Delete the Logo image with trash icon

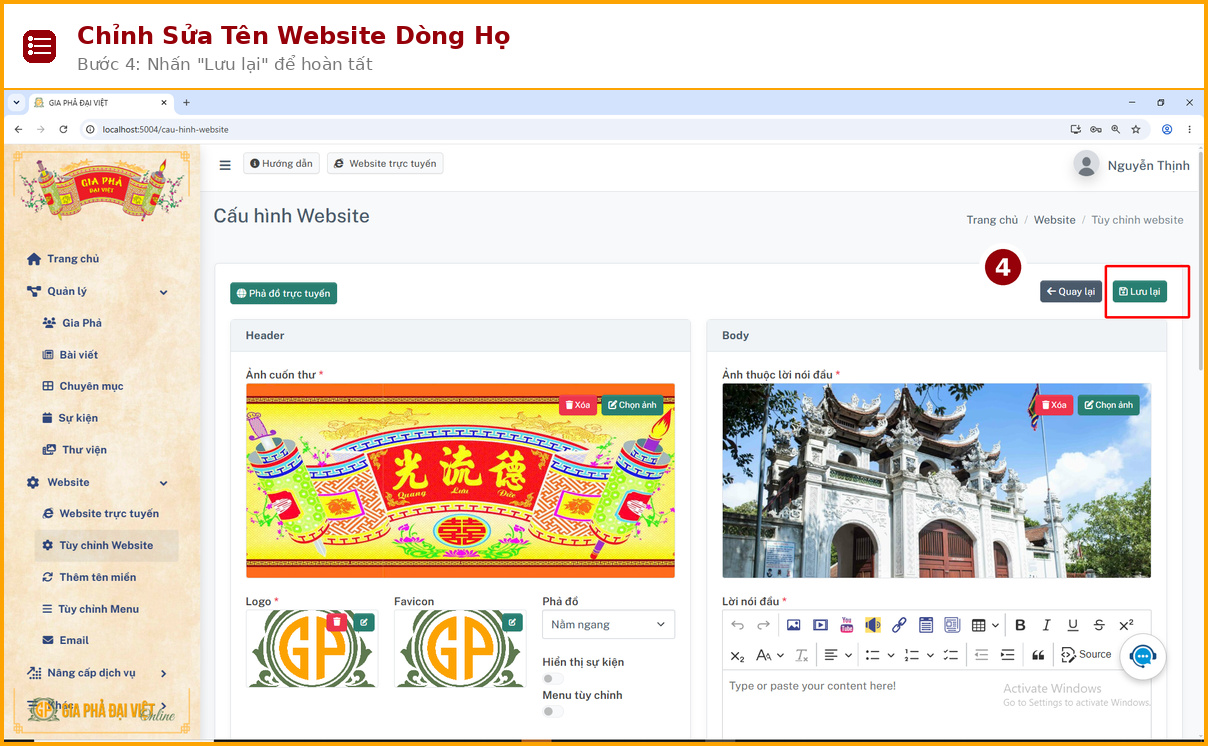[x=337, y=622]
